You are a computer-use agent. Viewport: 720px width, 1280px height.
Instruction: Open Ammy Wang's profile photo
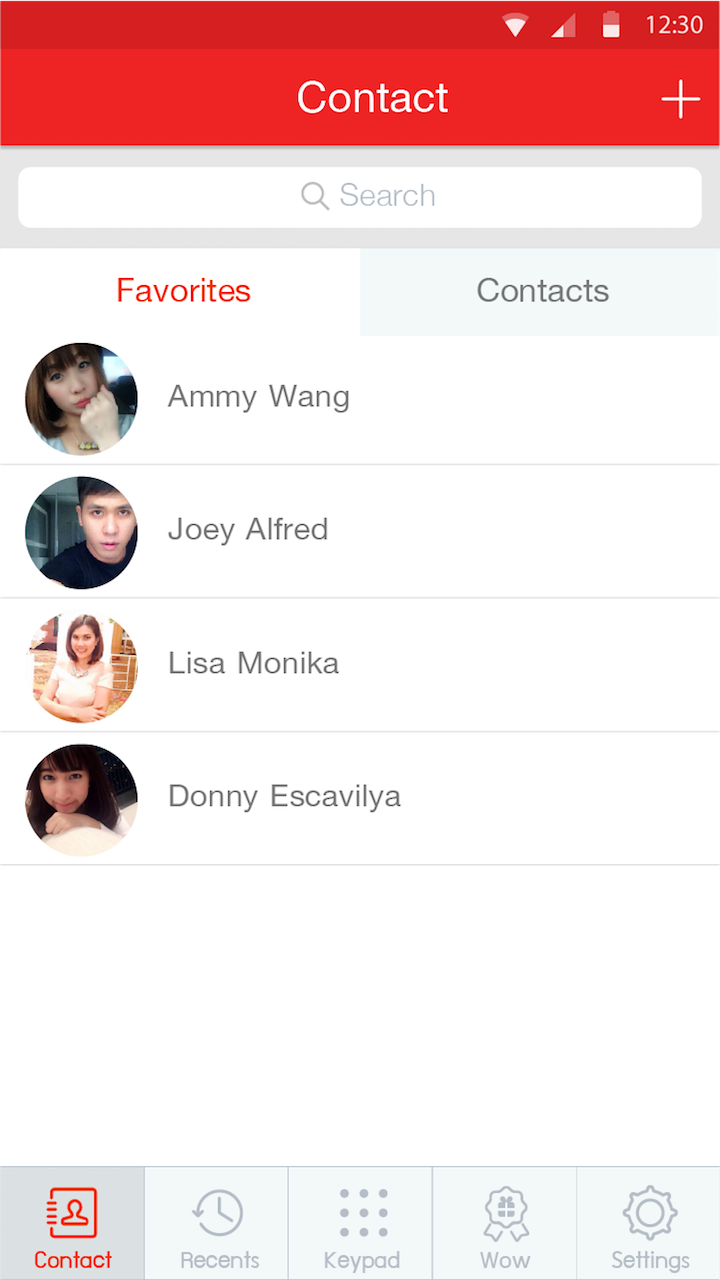pos(81,398)
